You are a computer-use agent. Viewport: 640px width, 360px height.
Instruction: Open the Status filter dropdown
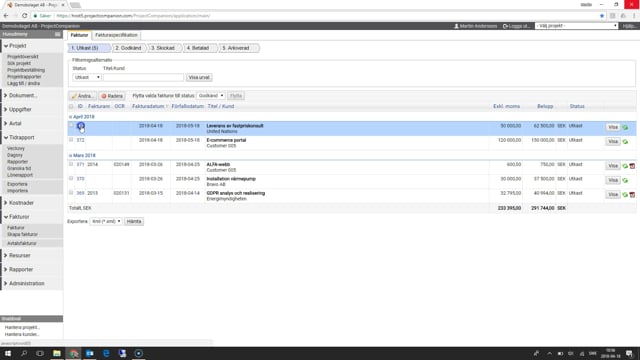(x=87, y=77)
